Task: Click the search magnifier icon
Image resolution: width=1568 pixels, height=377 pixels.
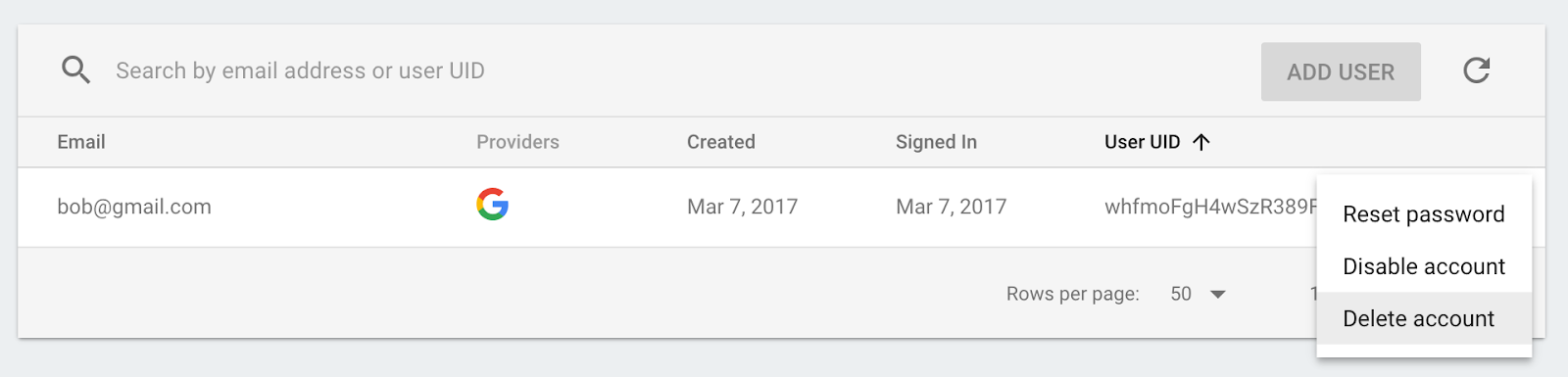Action: [x=75, y=71]
